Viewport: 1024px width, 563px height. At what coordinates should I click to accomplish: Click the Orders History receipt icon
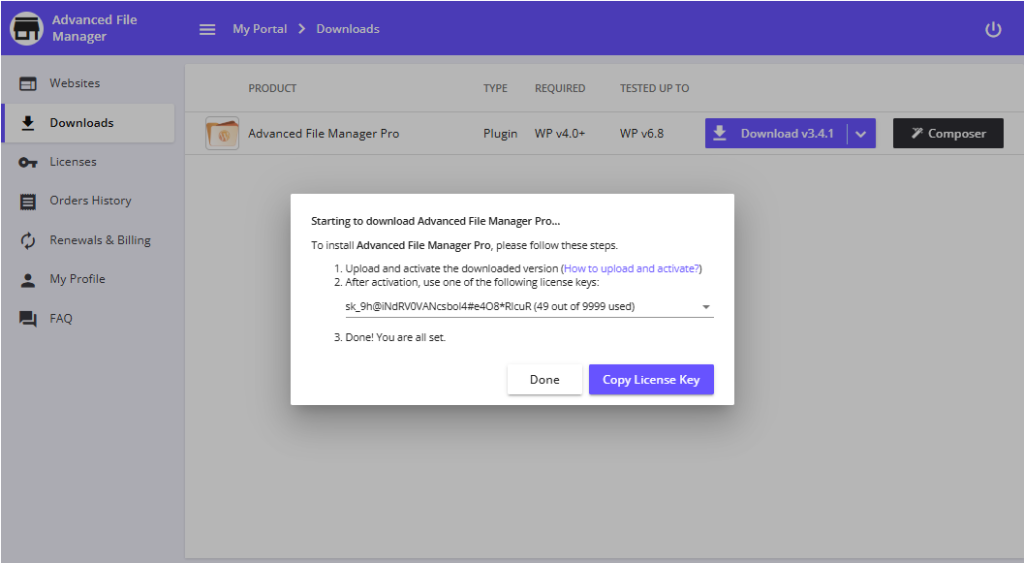click(x=28, y=201)
